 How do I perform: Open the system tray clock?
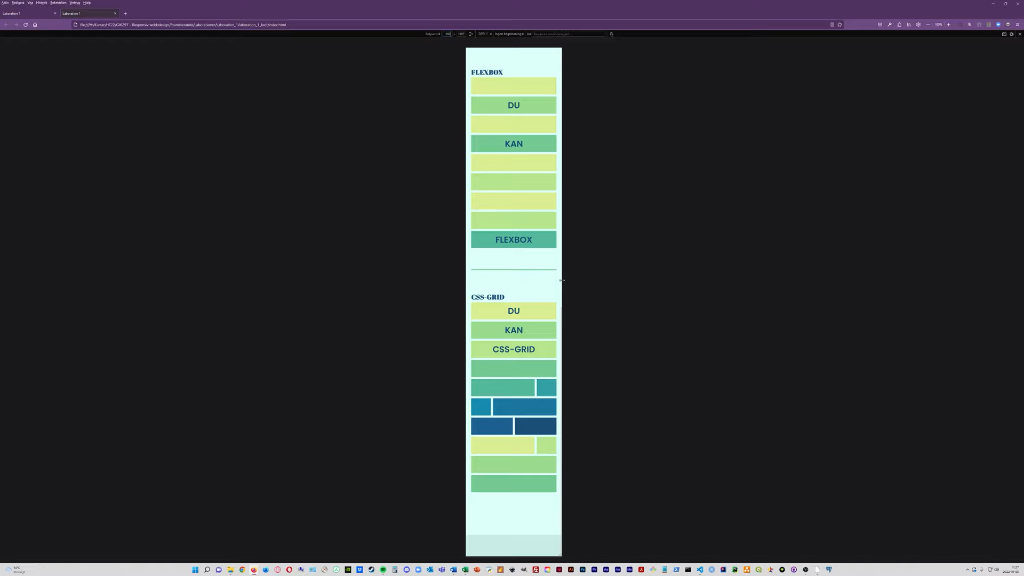(1014, 569)
